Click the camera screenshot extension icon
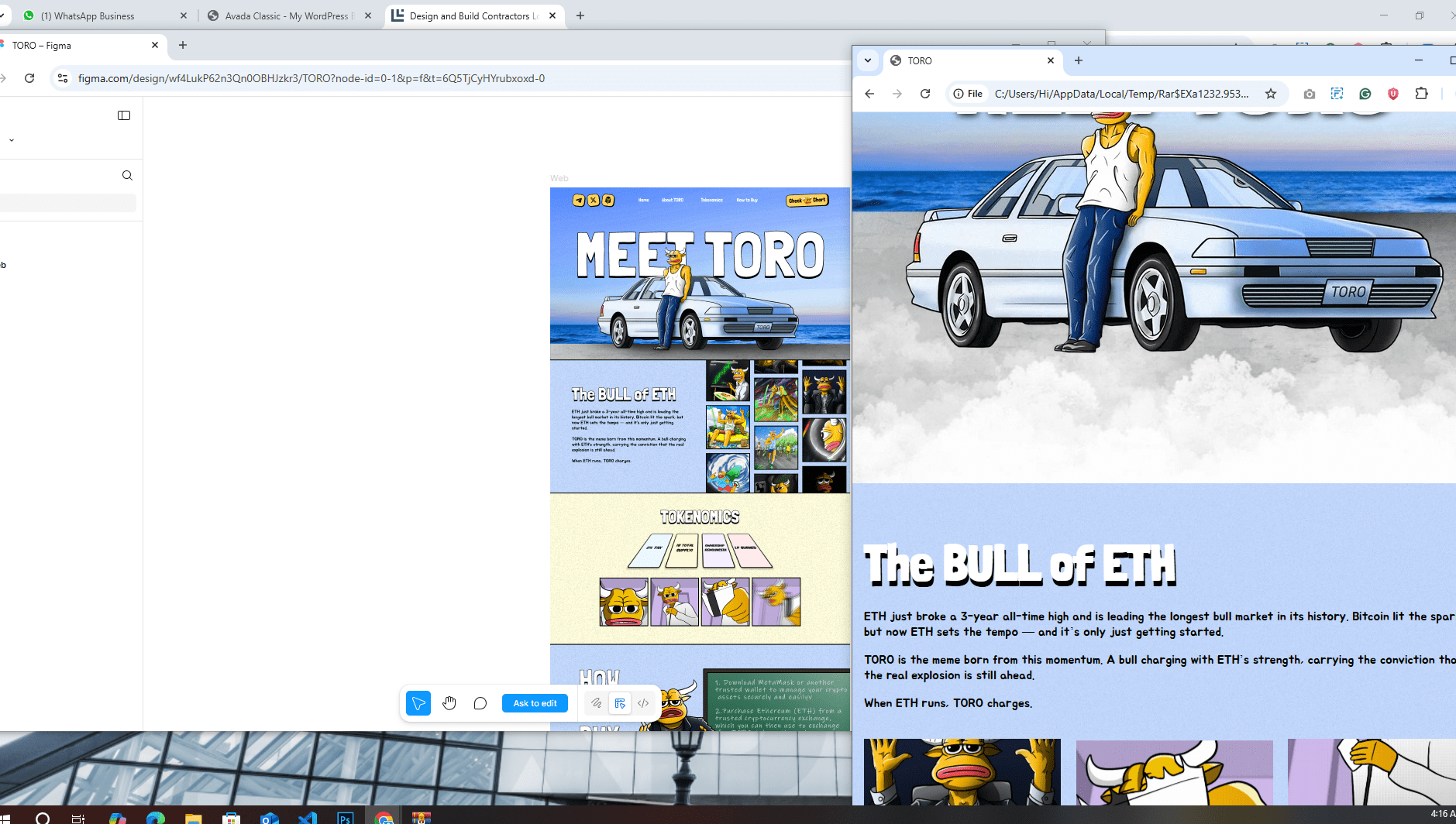This screenshot has height=824, width=1456. (1310, 94)
